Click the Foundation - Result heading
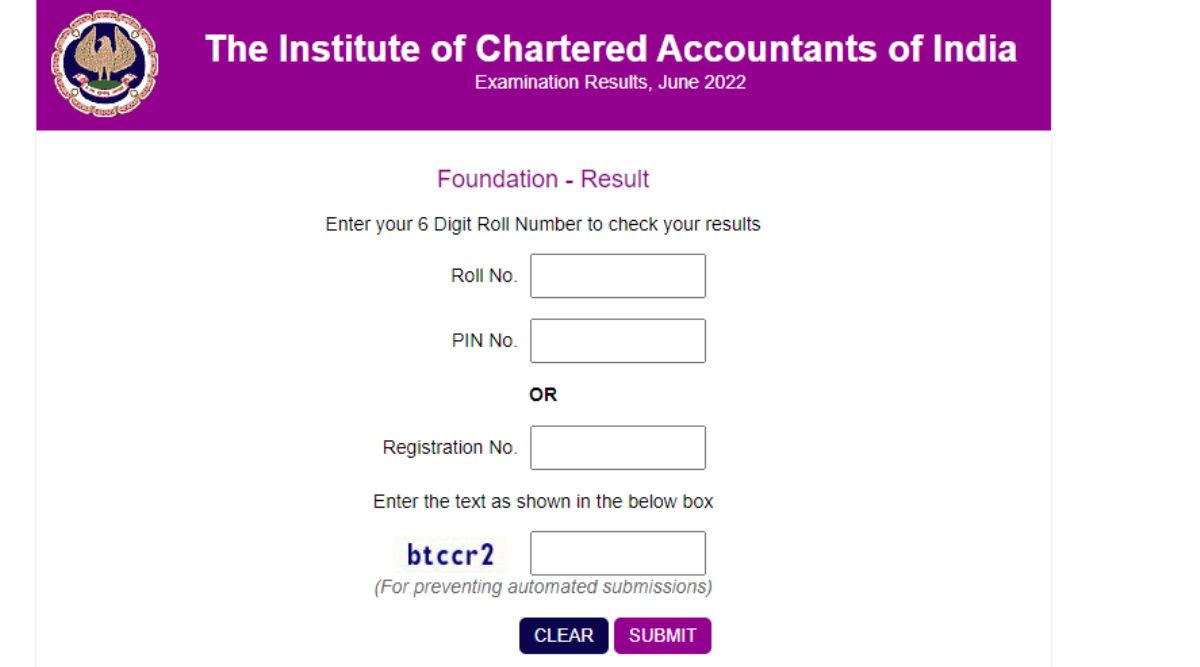1200x667 pixels. (541, 179)
